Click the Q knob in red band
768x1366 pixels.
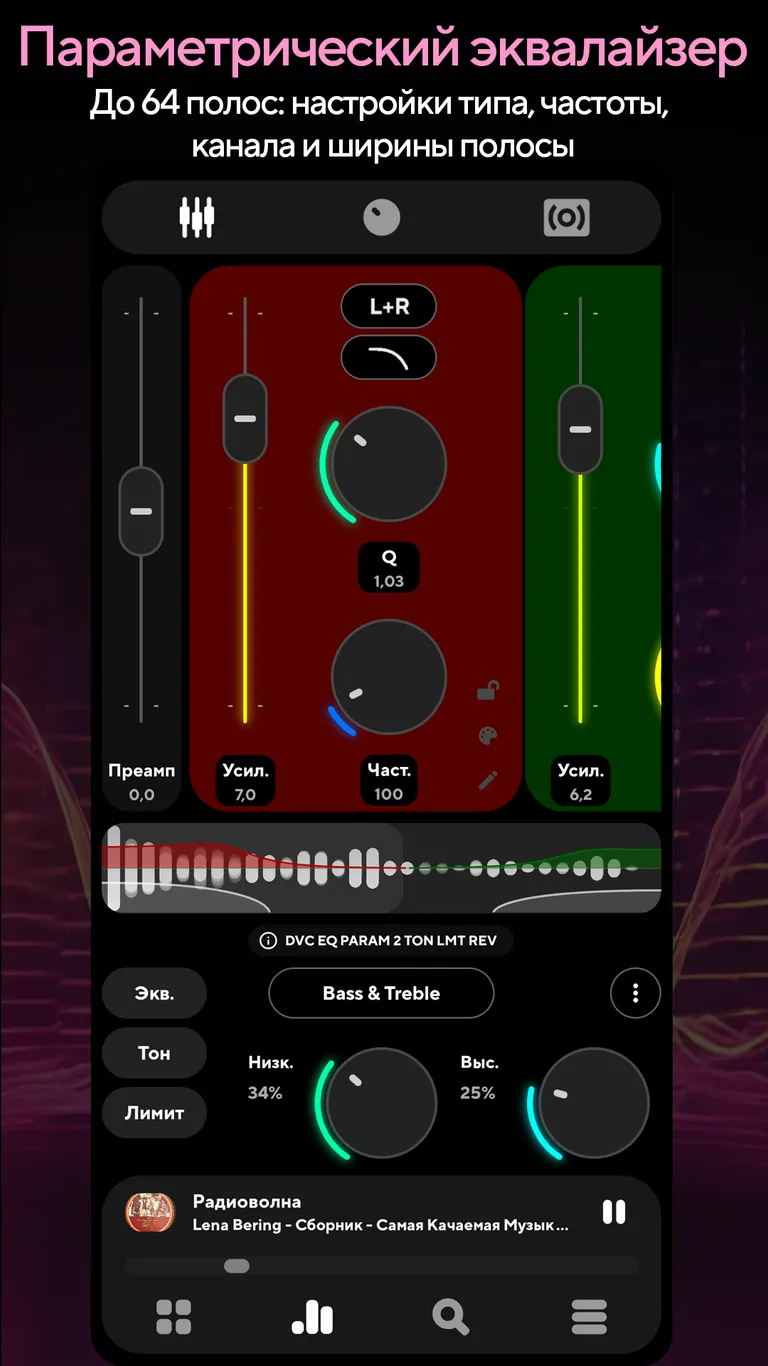coord(388,464)
